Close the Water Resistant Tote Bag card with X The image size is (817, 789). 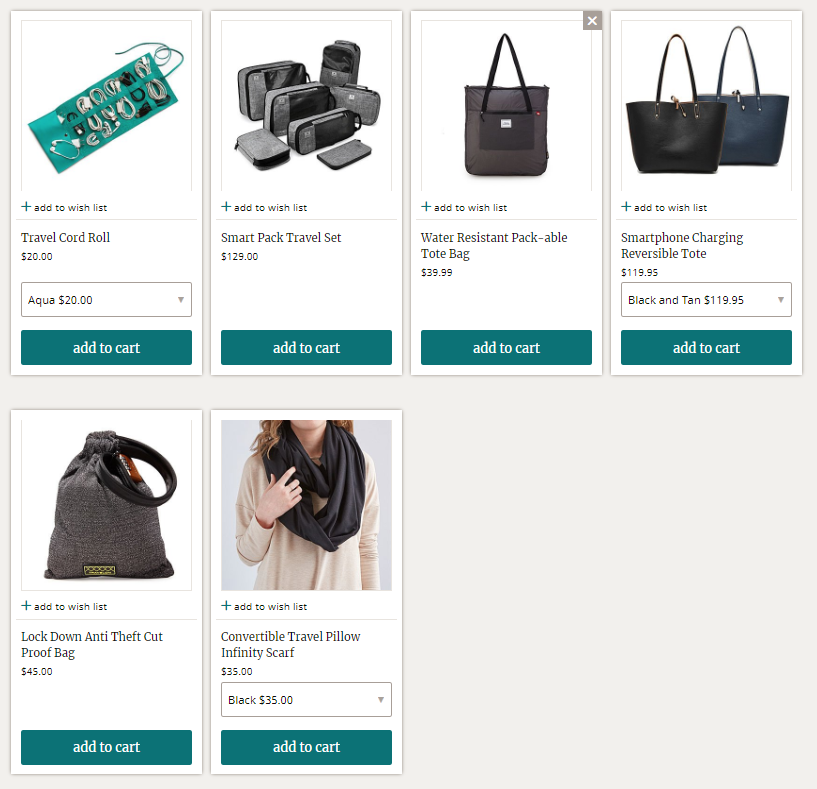(592, 21)
